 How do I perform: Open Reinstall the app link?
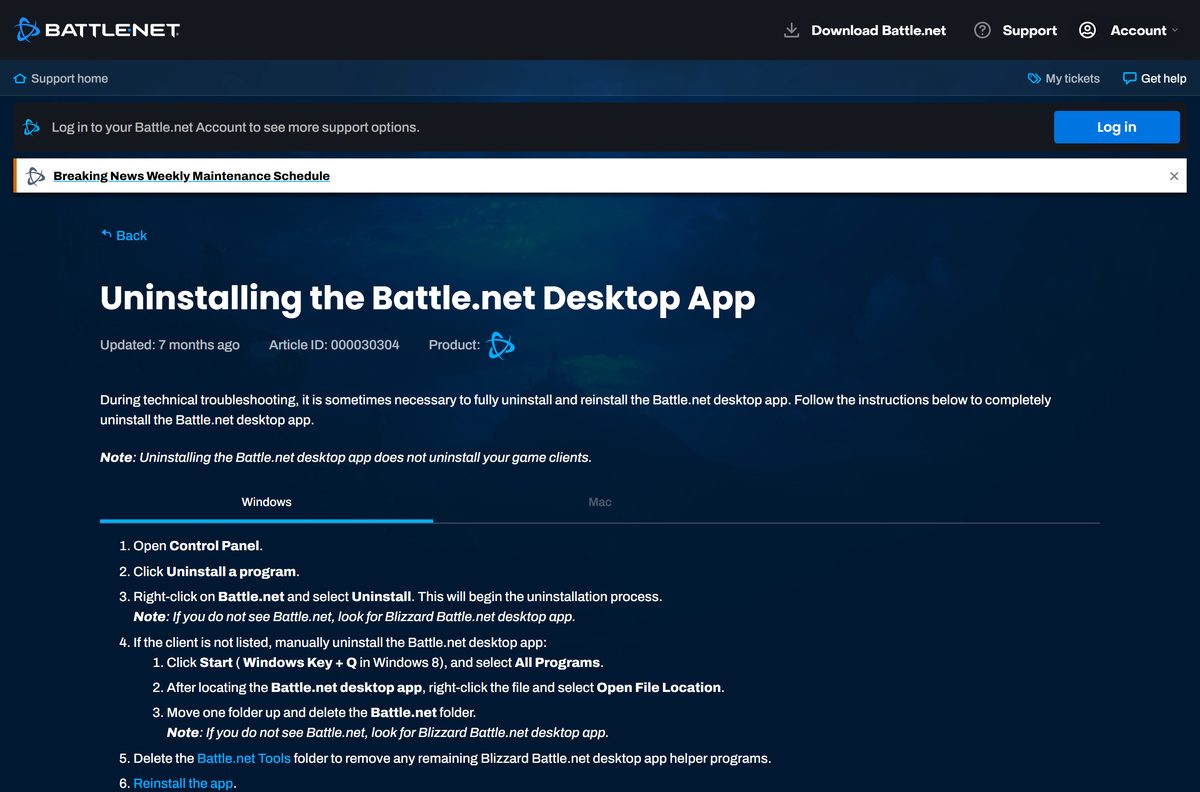(183, 783)
